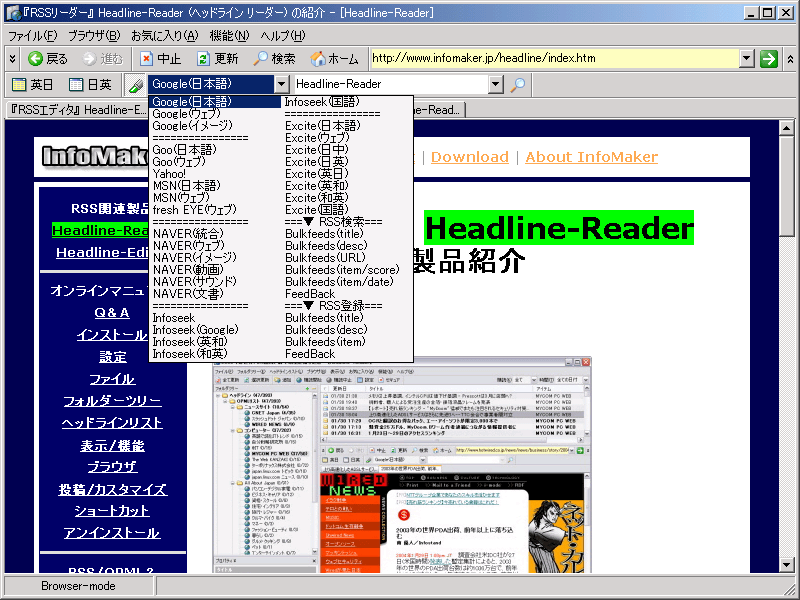Open the ショートカット sidebar link
This screenshot has height=600, width=800.
pos(112,511)
